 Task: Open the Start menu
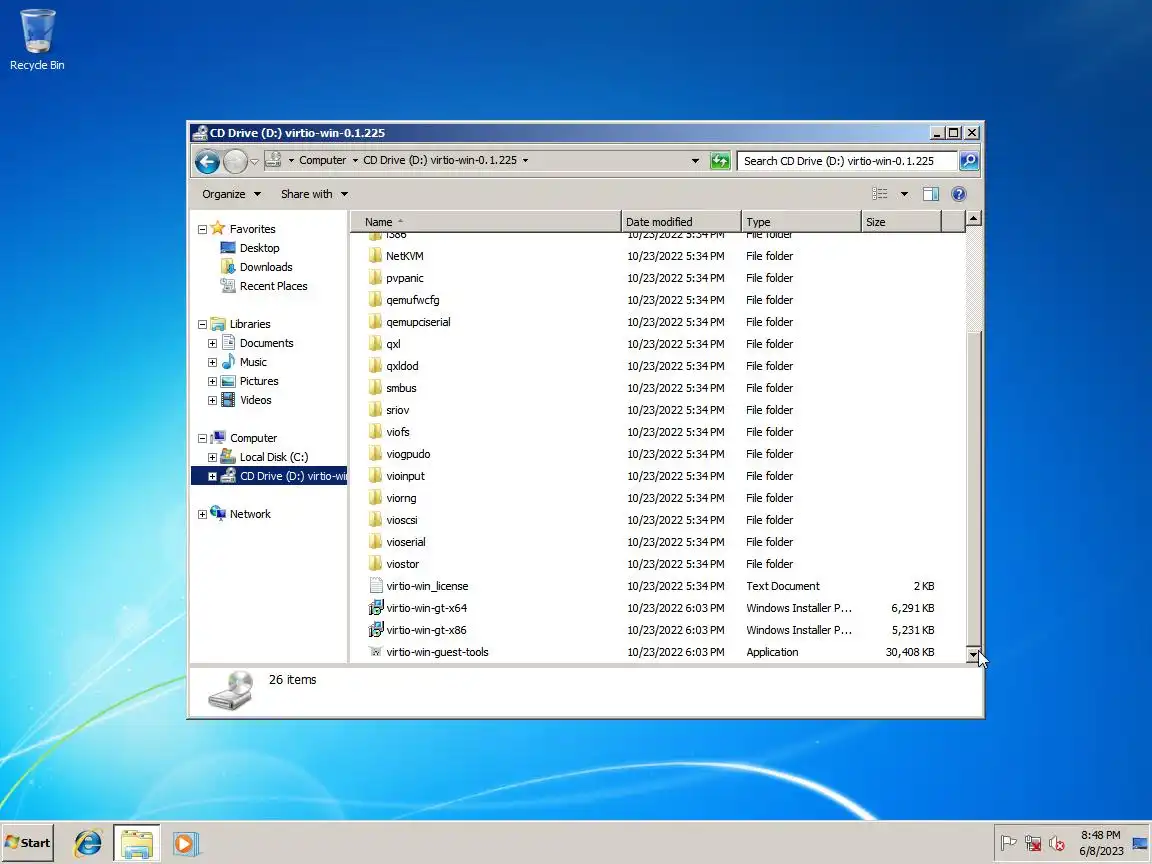tap(28, 843)
